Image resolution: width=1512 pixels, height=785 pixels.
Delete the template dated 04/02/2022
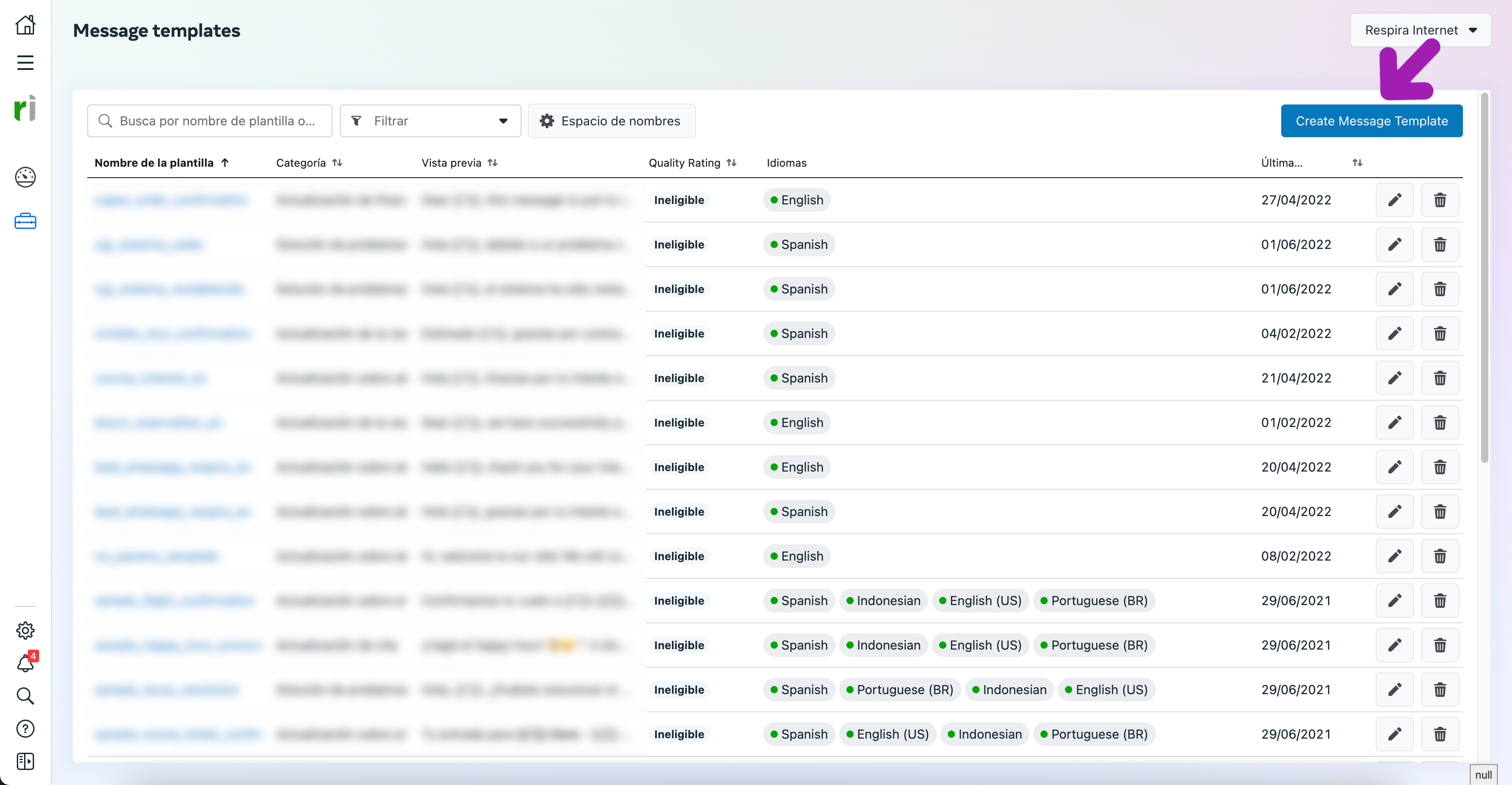1440,334
